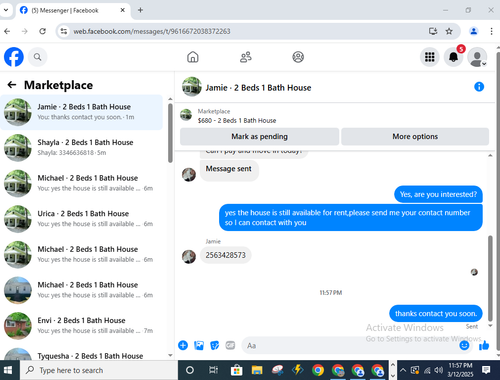The image size is (500, 380).
Task: Send a thumbs-up like
Action: coord(484,345)
